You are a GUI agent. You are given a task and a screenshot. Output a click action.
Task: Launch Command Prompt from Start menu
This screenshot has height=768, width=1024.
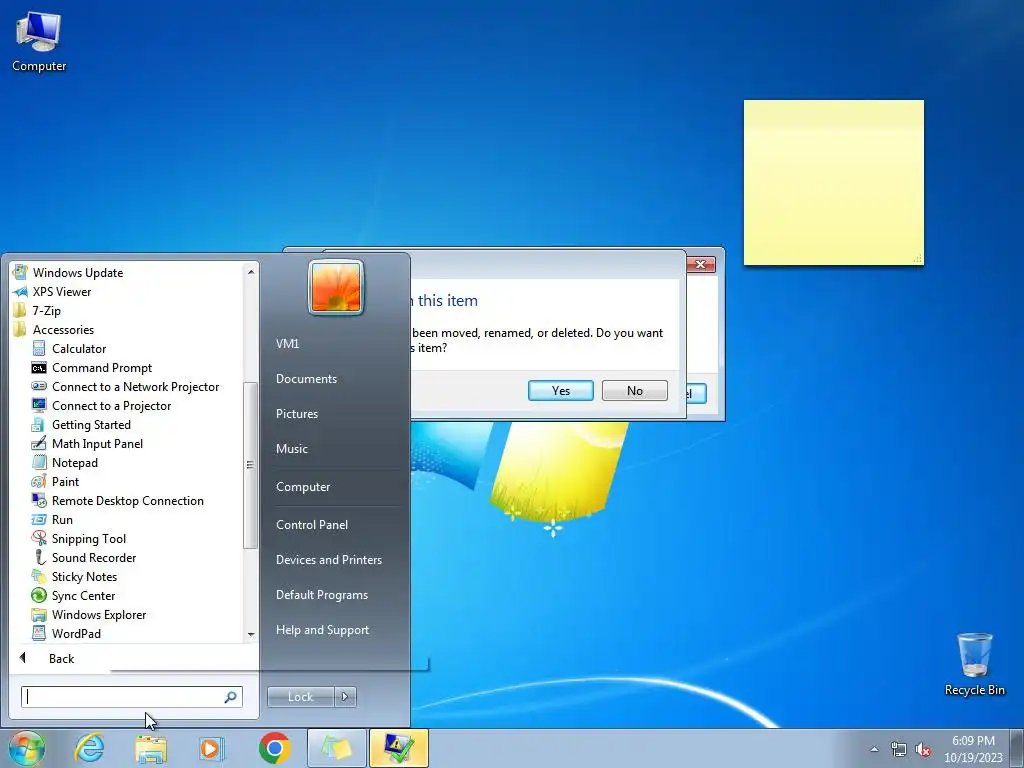click(x=102, y=368)
